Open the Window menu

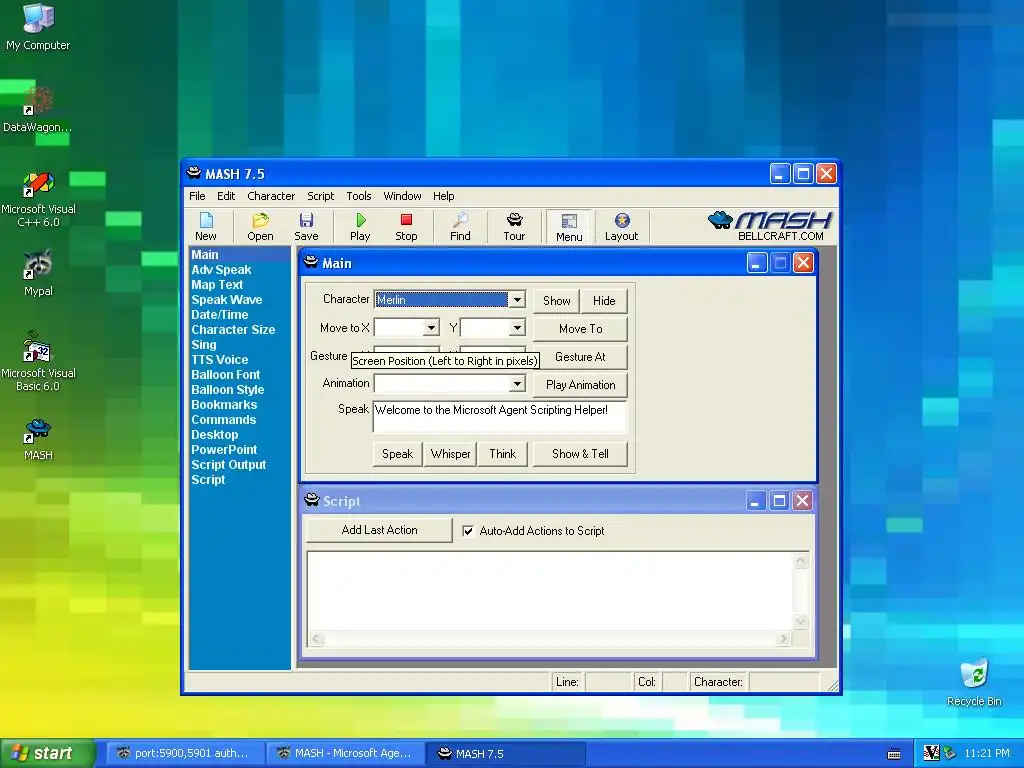click(402, 196)
